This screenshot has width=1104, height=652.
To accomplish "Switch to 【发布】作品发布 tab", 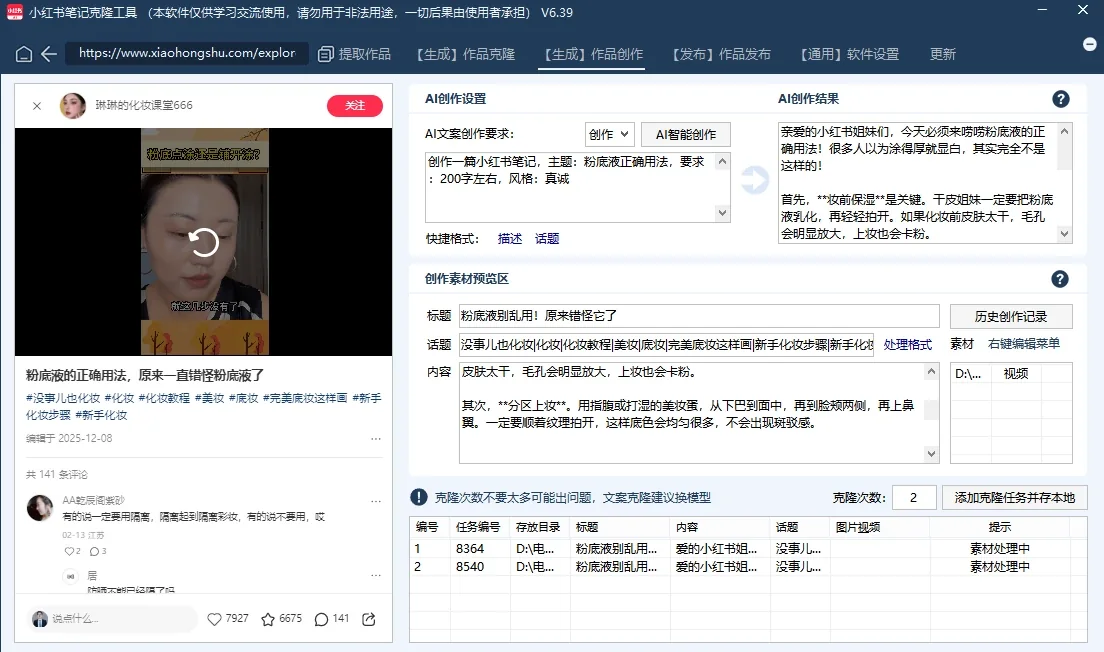I will [x=721, y=54].
